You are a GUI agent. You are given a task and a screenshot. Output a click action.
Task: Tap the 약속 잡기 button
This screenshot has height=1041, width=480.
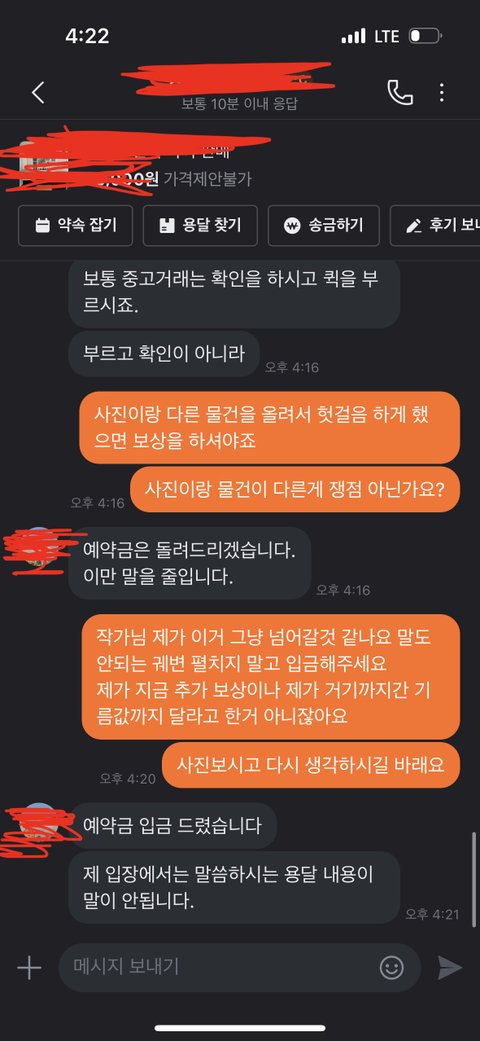(75, 226)
